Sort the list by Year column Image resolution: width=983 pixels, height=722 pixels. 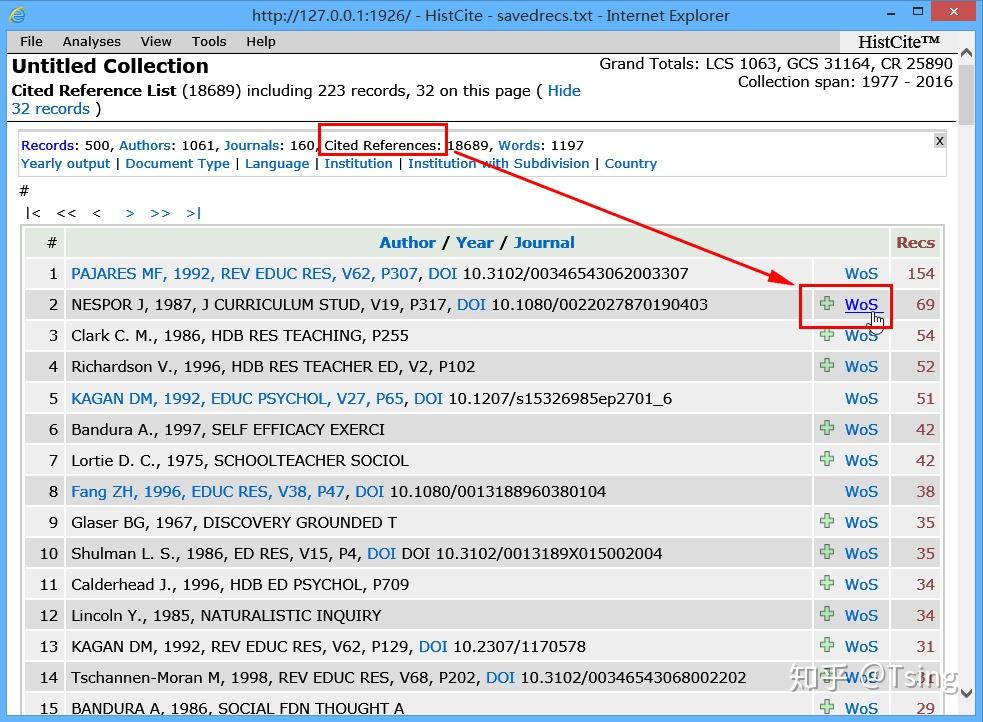[x=475, y=243]
